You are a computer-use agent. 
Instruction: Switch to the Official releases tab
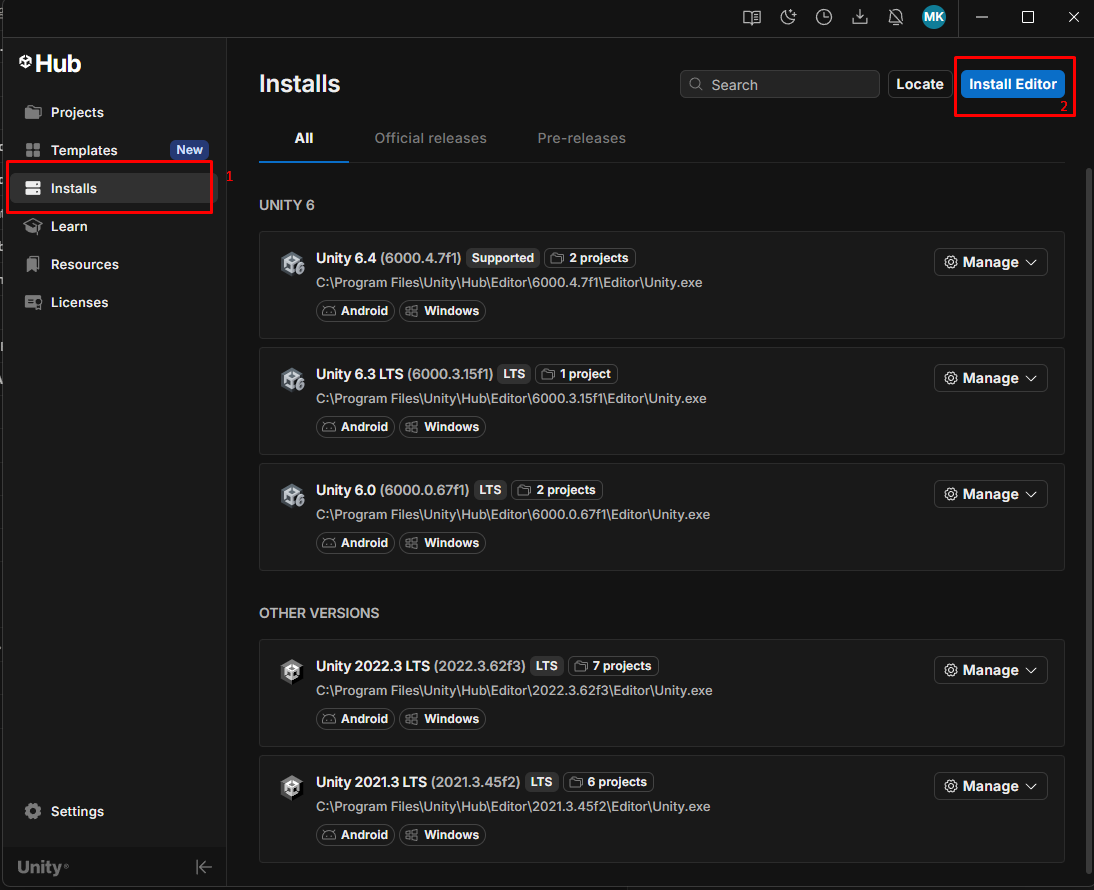coord(430,138)
